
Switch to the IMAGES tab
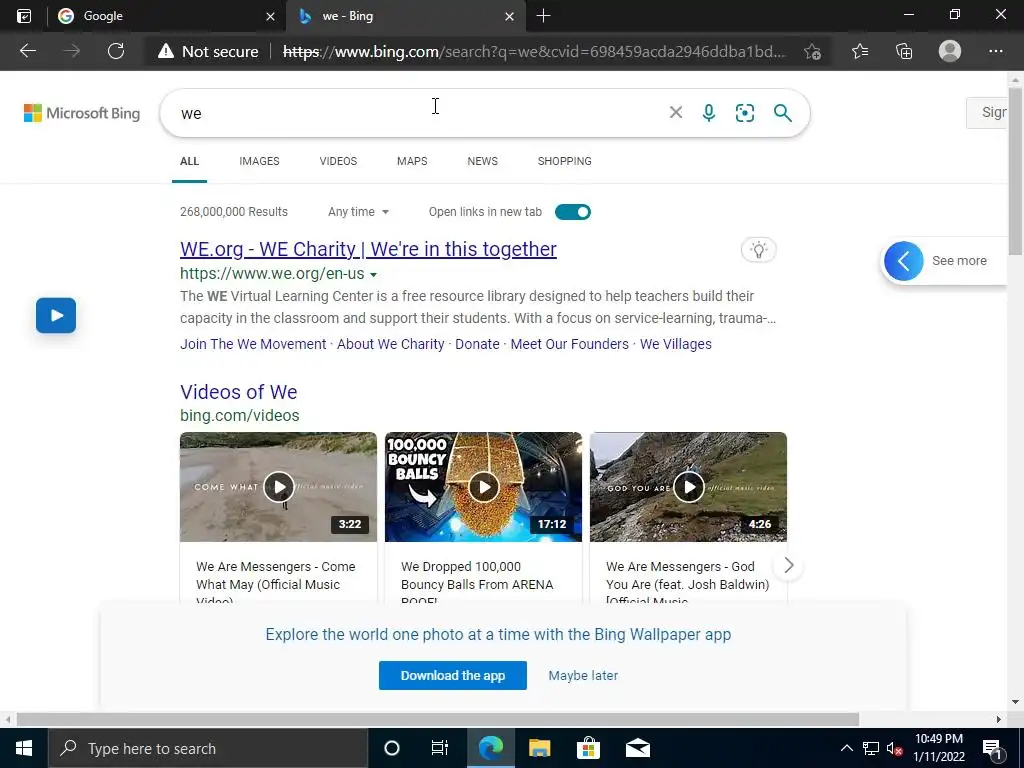click(259, 161)
